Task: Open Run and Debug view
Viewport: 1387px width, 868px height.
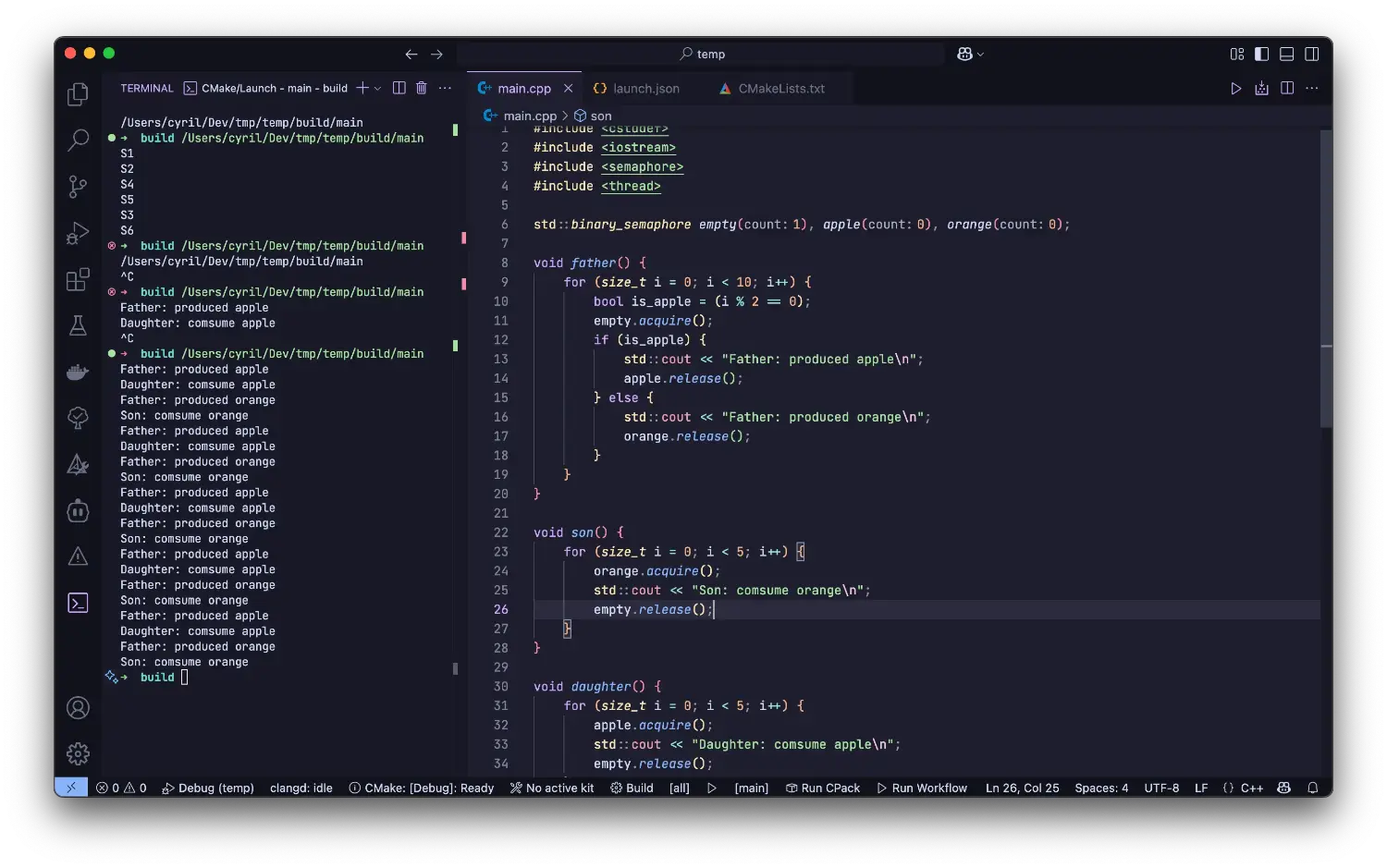Action: [79, 233]
